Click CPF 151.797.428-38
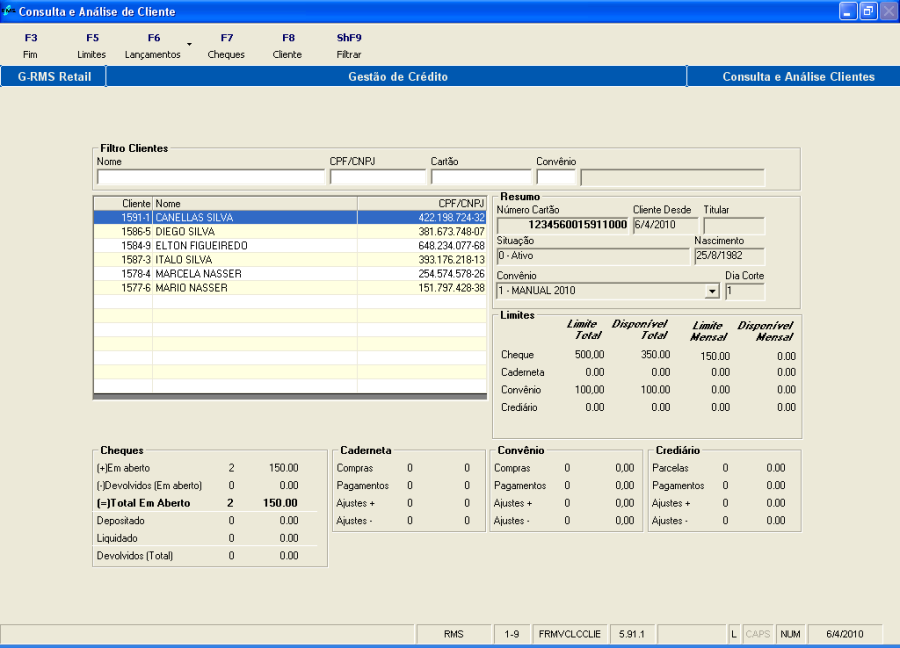The height and width of the screenshot is (648, 900). 451,288
